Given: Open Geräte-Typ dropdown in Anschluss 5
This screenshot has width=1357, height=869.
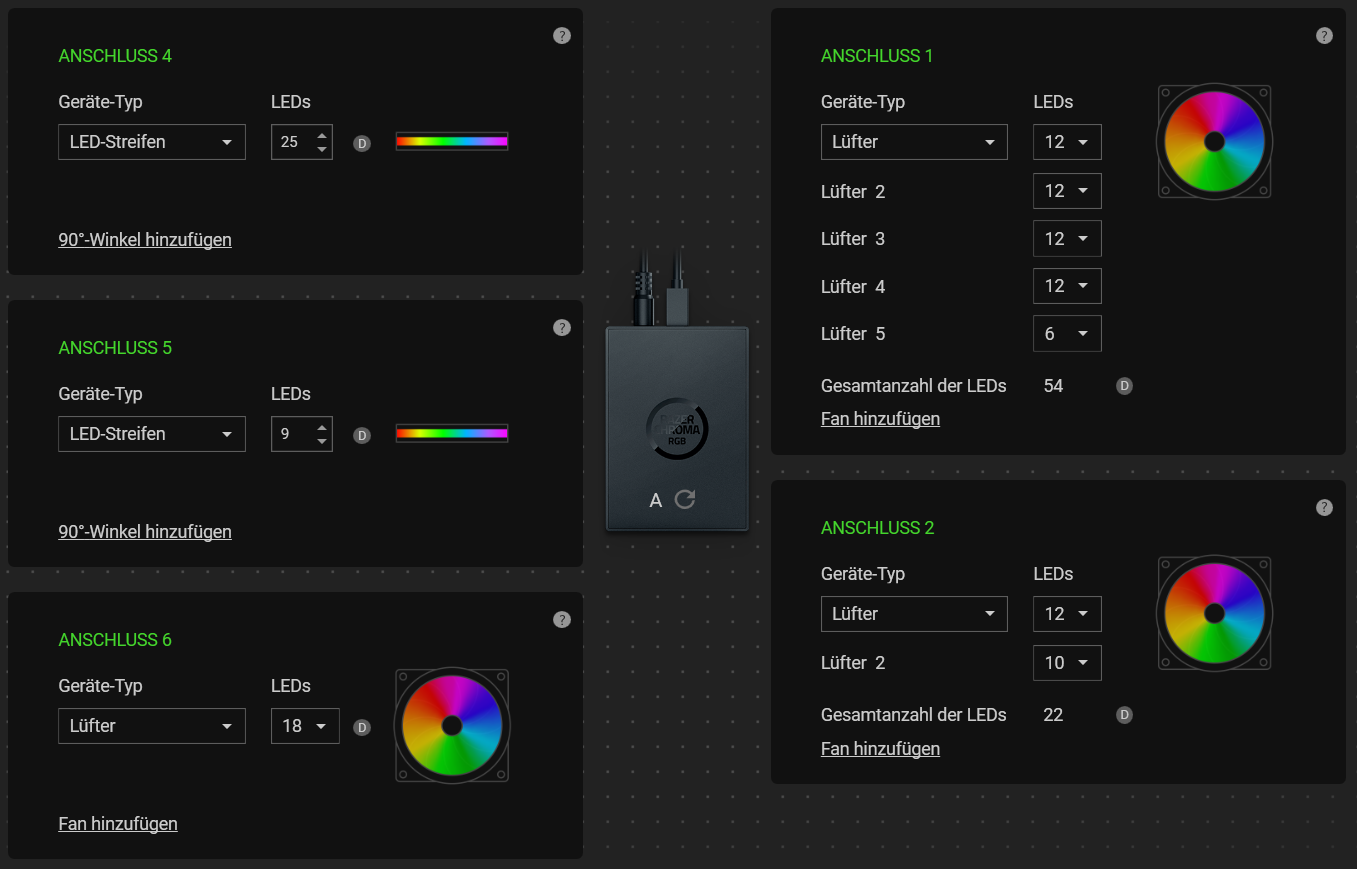Looking at the screenshot, I should click(152, 434).
